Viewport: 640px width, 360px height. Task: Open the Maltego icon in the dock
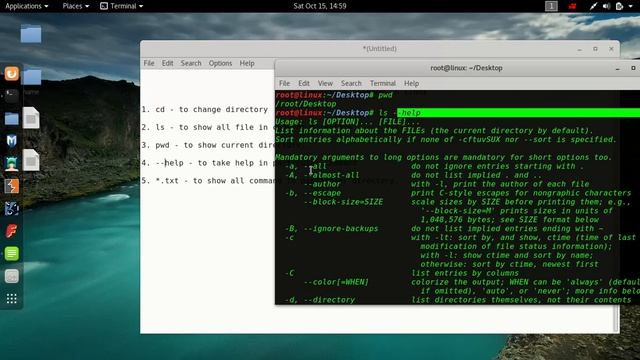(x=11, y=209)
